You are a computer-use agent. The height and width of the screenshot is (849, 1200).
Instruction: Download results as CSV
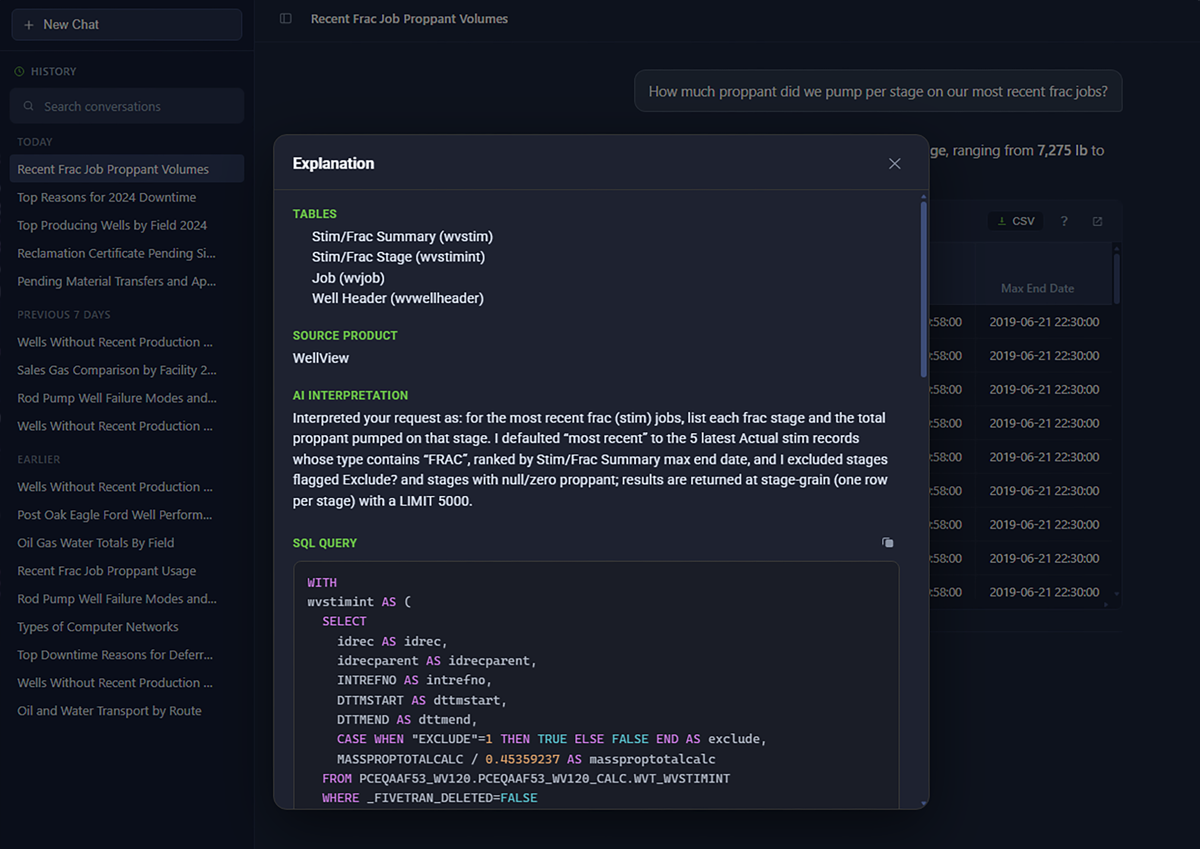point(1016,221)
